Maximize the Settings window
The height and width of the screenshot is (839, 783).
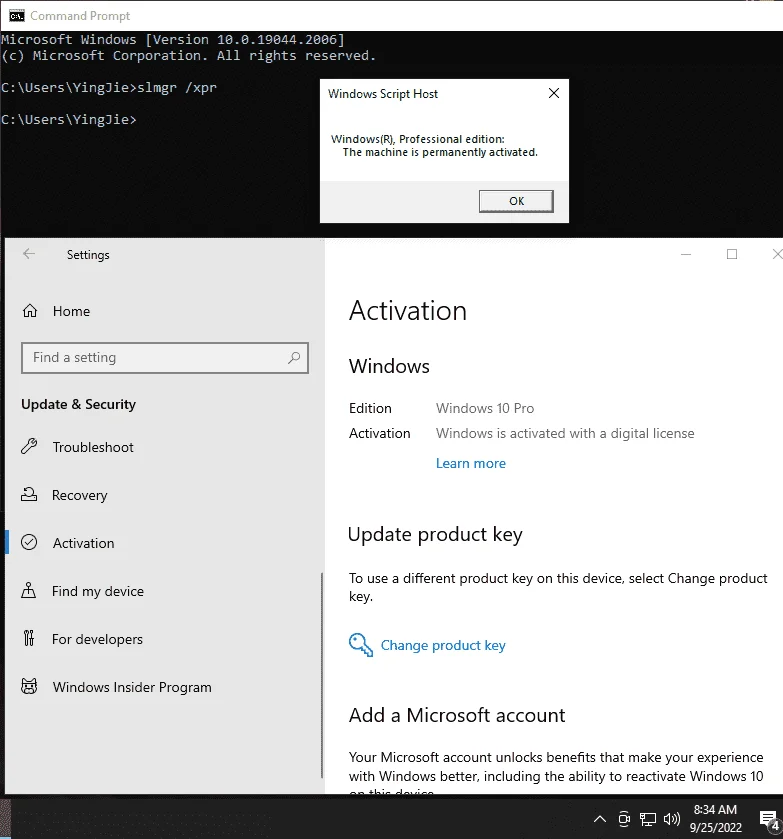732,254
